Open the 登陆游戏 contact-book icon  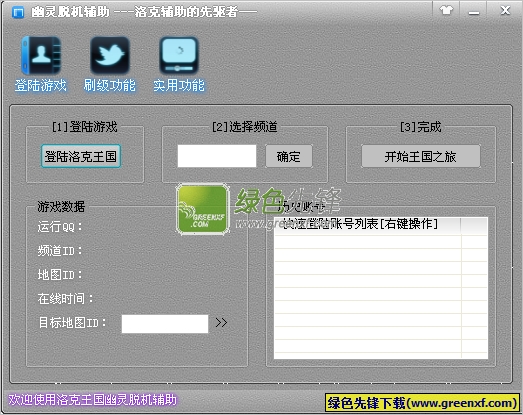tap(41, 55)
